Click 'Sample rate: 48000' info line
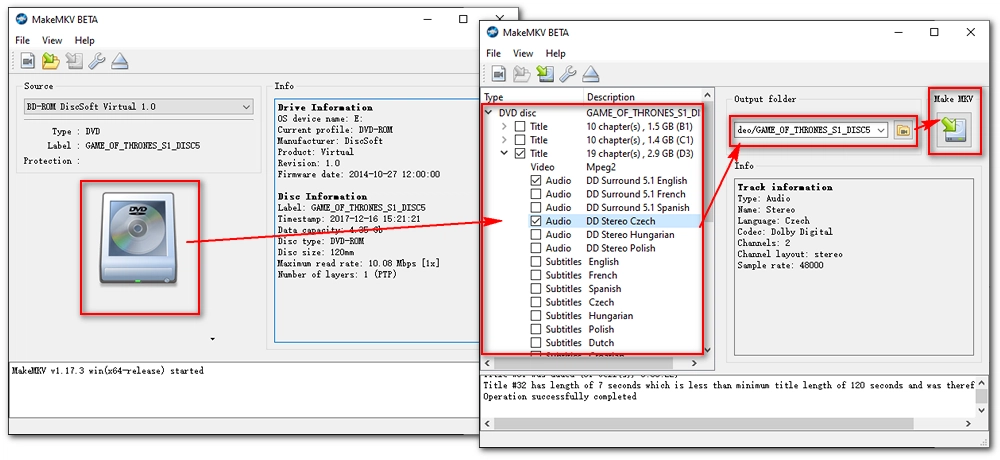Screen dimensions: 1000x460 pos(780,265)
